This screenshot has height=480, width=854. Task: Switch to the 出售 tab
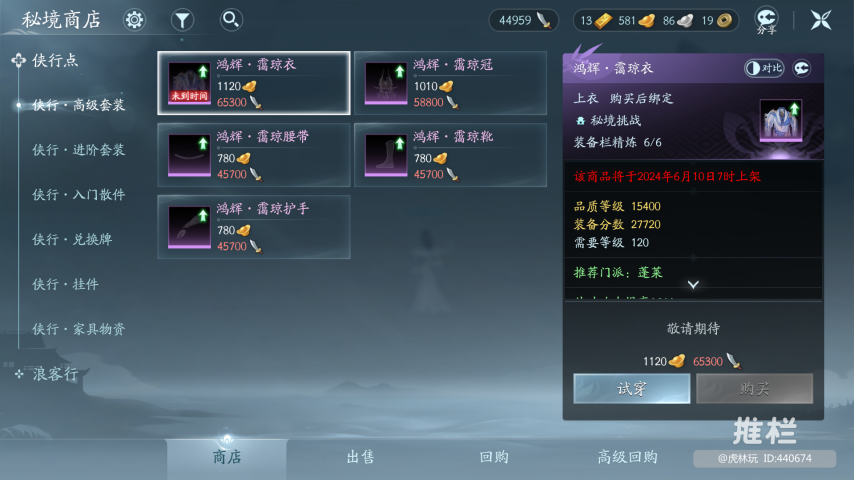coord(360,457)
